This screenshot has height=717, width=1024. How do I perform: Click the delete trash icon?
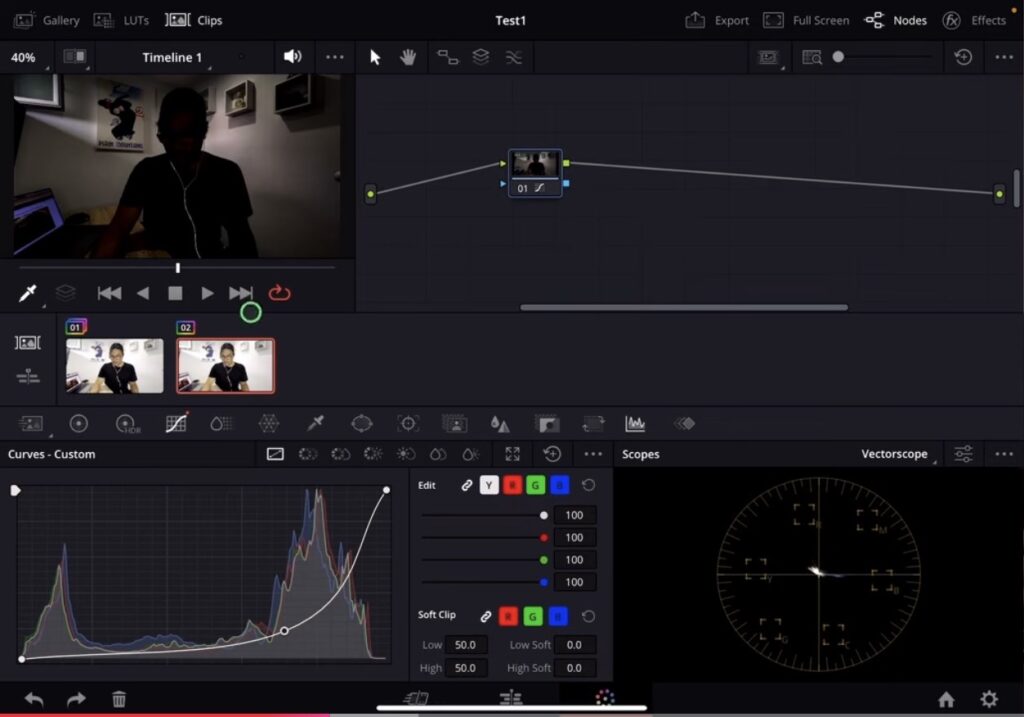(119, 699)
